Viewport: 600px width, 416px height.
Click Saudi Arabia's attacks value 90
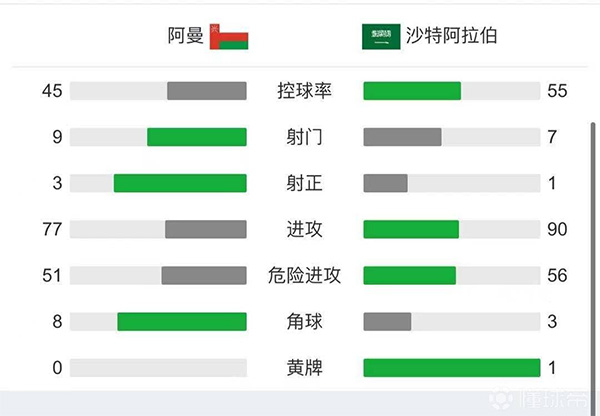pos(557,229)
